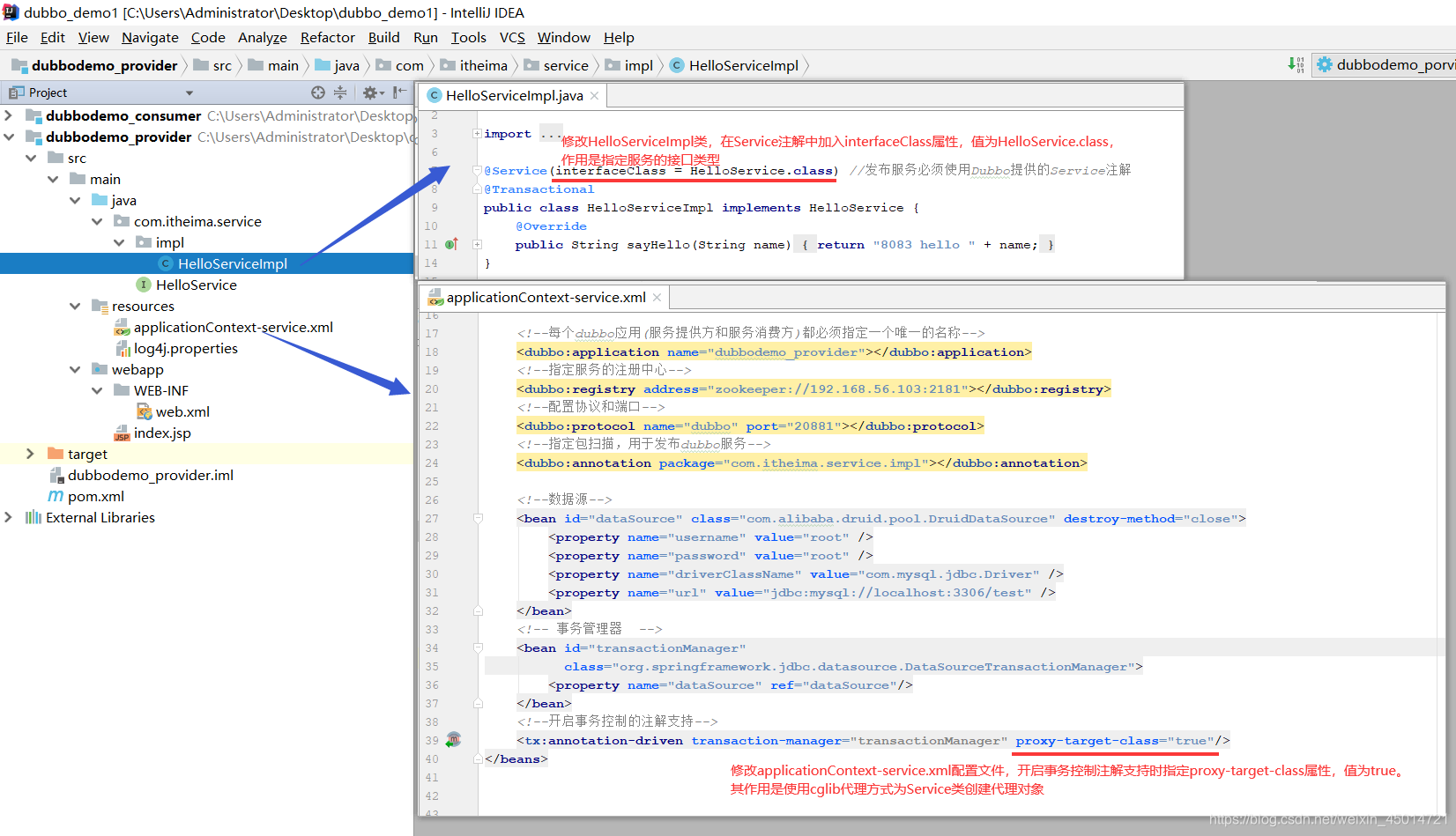Click HelloServiceImpl breadcrumb

(x=743, y=65)
